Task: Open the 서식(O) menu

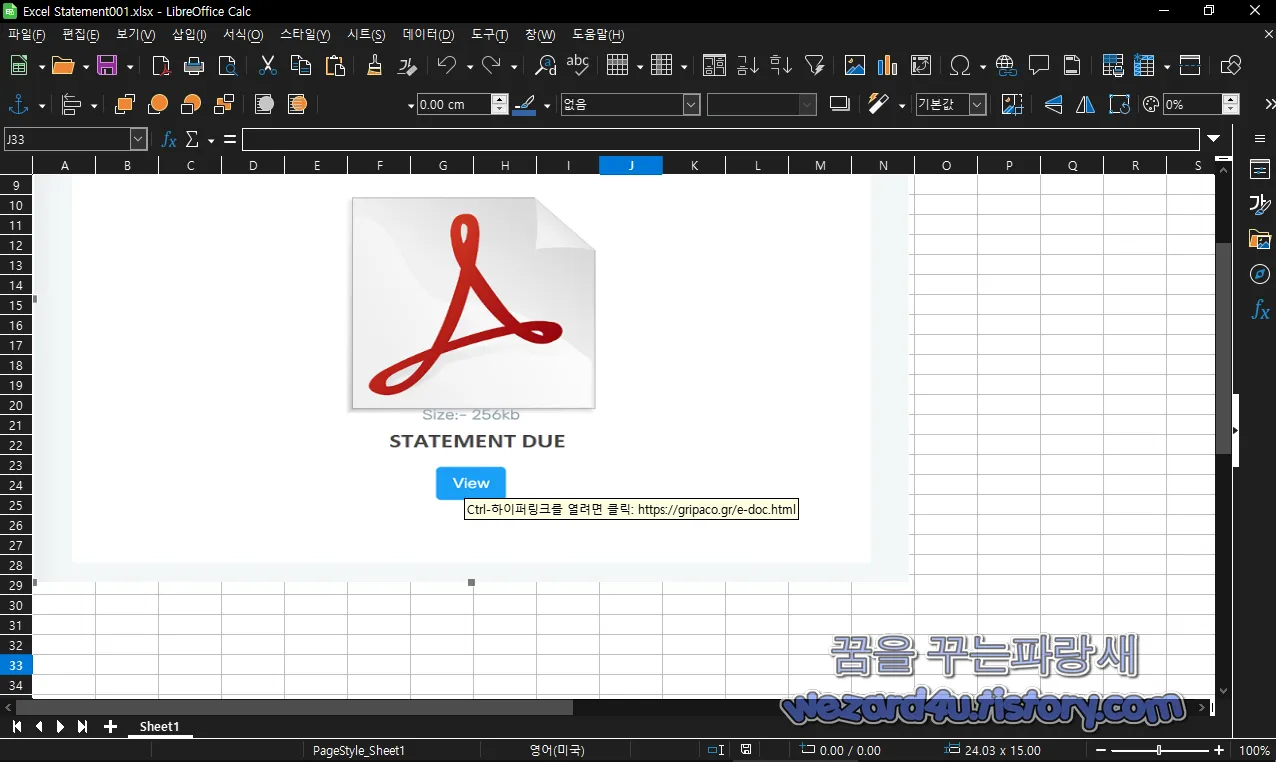Action: pos(243,35)
